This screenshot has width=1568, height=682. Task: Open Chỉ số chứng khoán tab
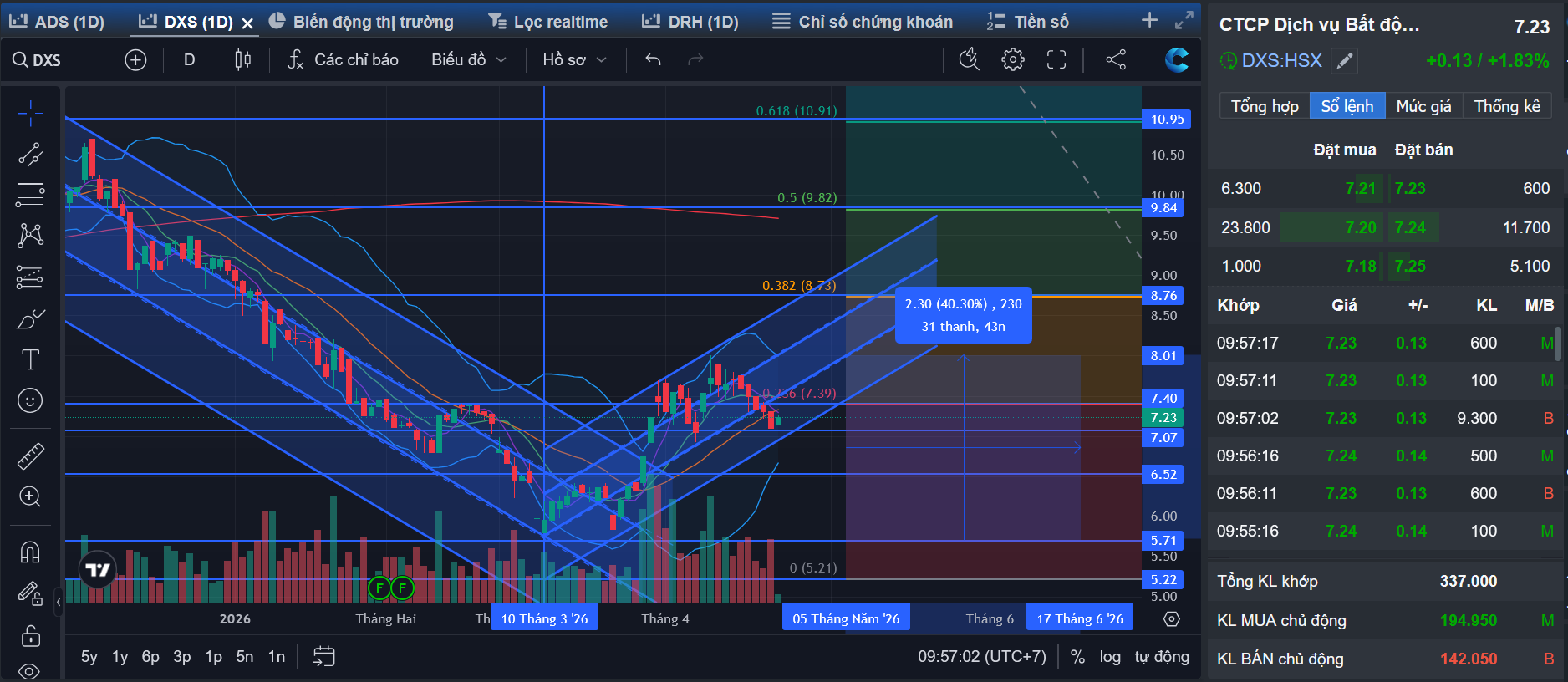pyautogui.click(x=863, y=22)
